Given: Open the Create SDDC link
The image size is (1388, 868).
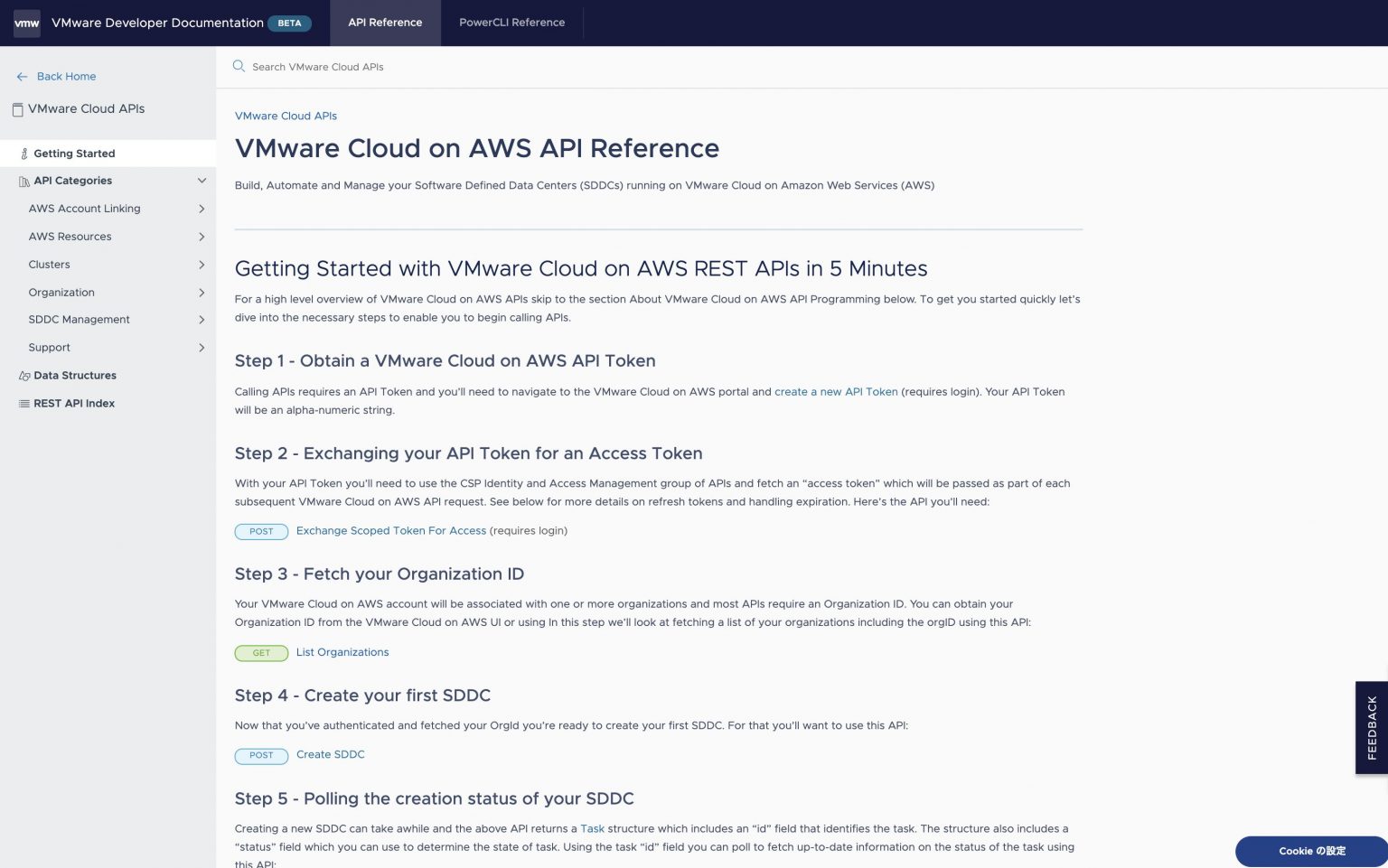Looking at the screenshot, I should coord(331,755).
